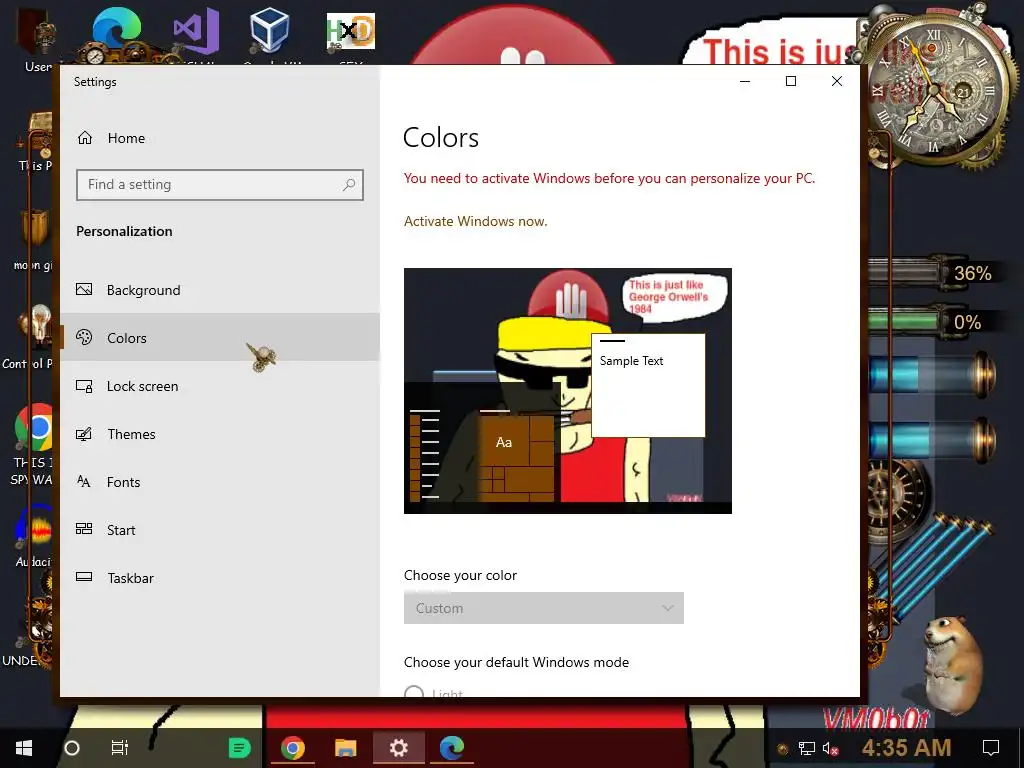Open Taskbar settings page
The height and width of the screenshot is (768, 1024).
219,578
